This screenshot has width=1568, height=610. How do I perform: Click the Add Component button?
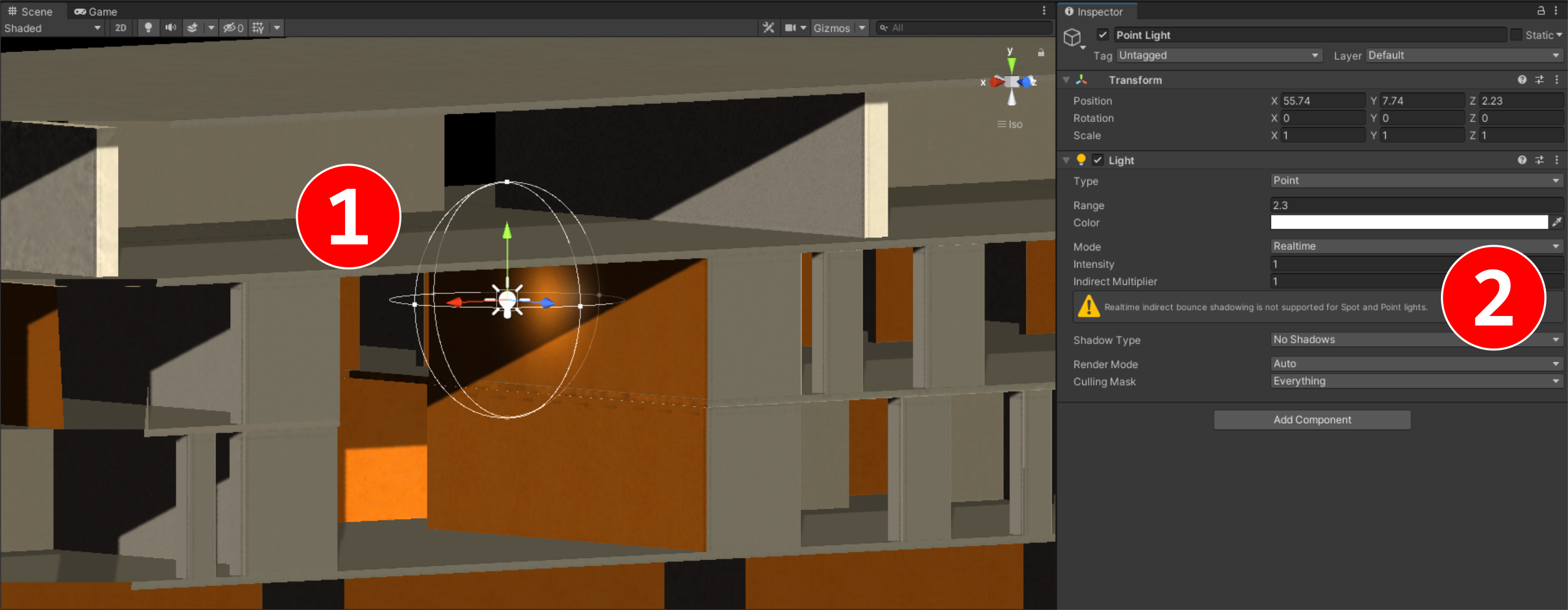[1312, 420]
